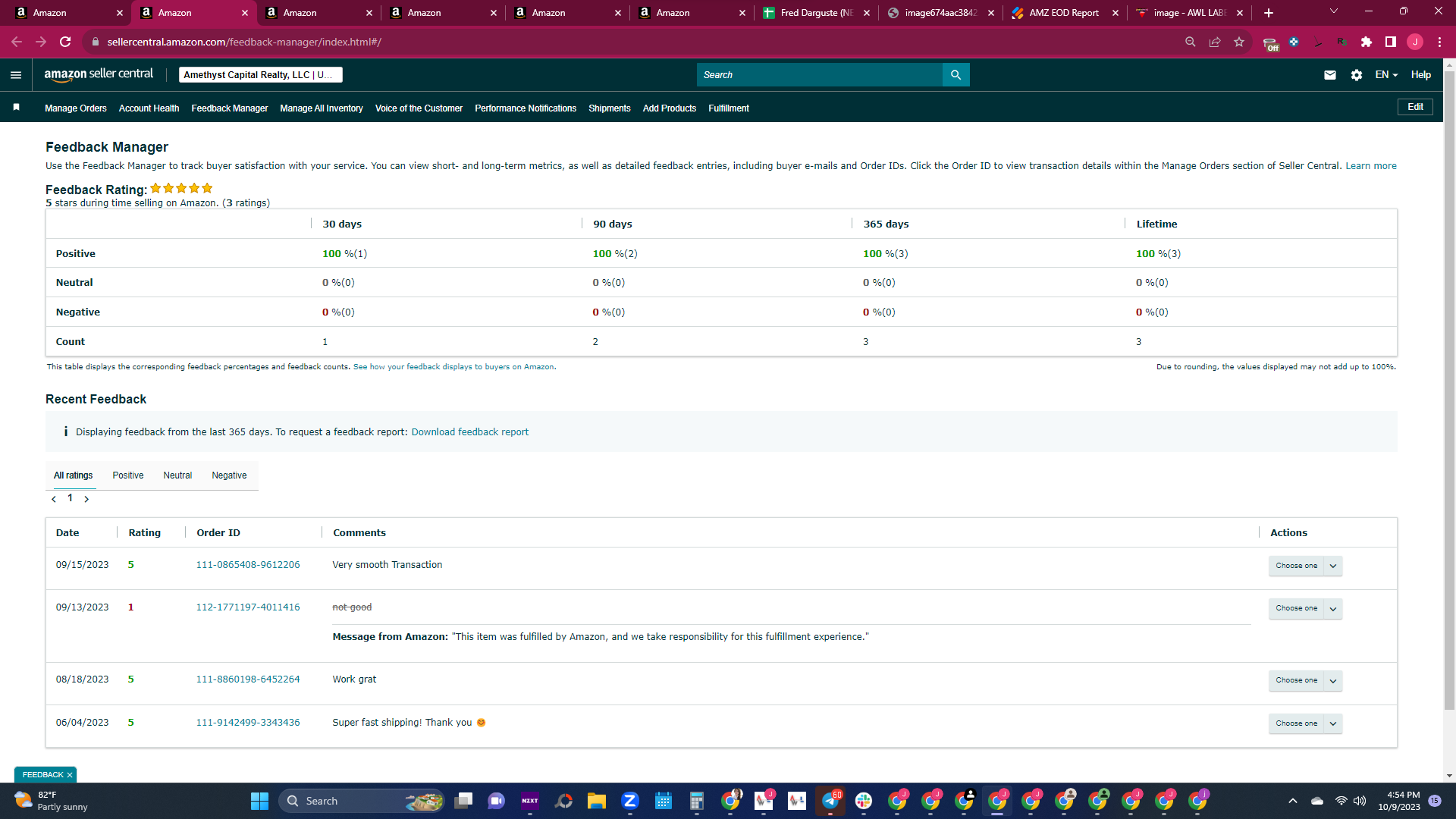Open a new browser tab
Viewport: 1456px width, 819px height.
(1269, 13)
